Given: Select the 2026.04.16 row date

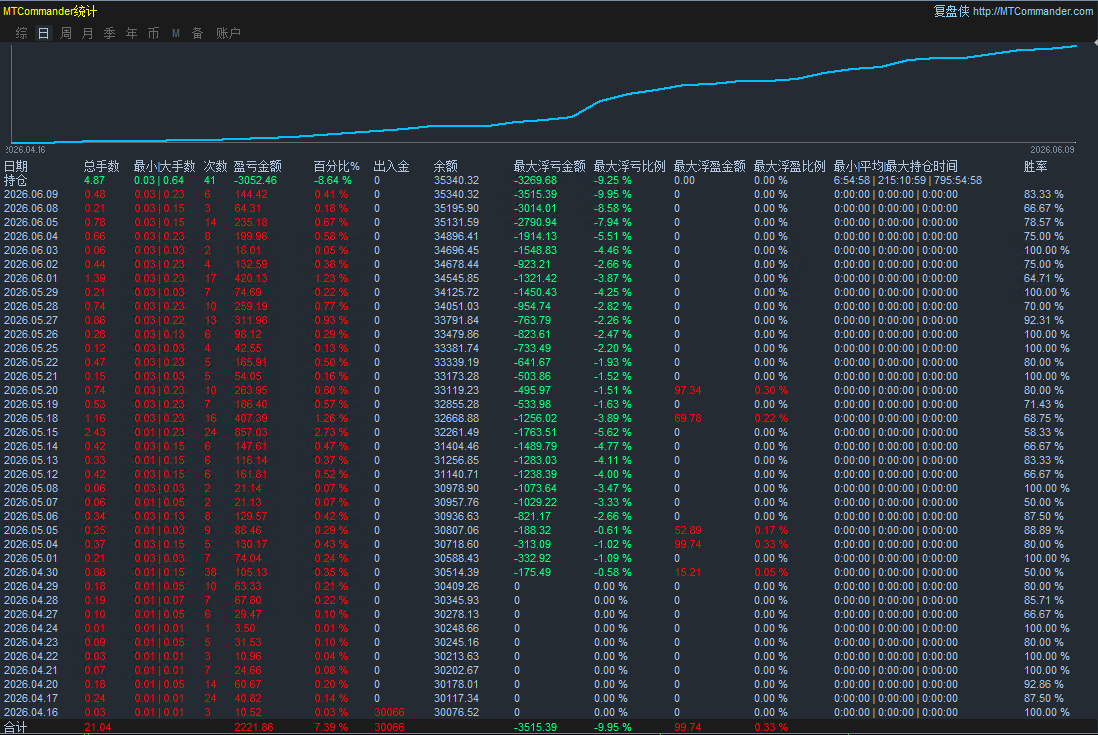Looking at the screenshot, I should tap(31, 712).
